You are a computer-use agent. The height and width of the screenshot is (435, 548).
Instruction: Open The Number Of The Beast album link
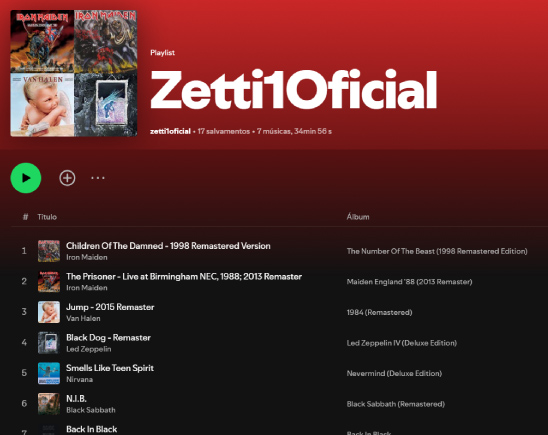(x=437, y=251)
